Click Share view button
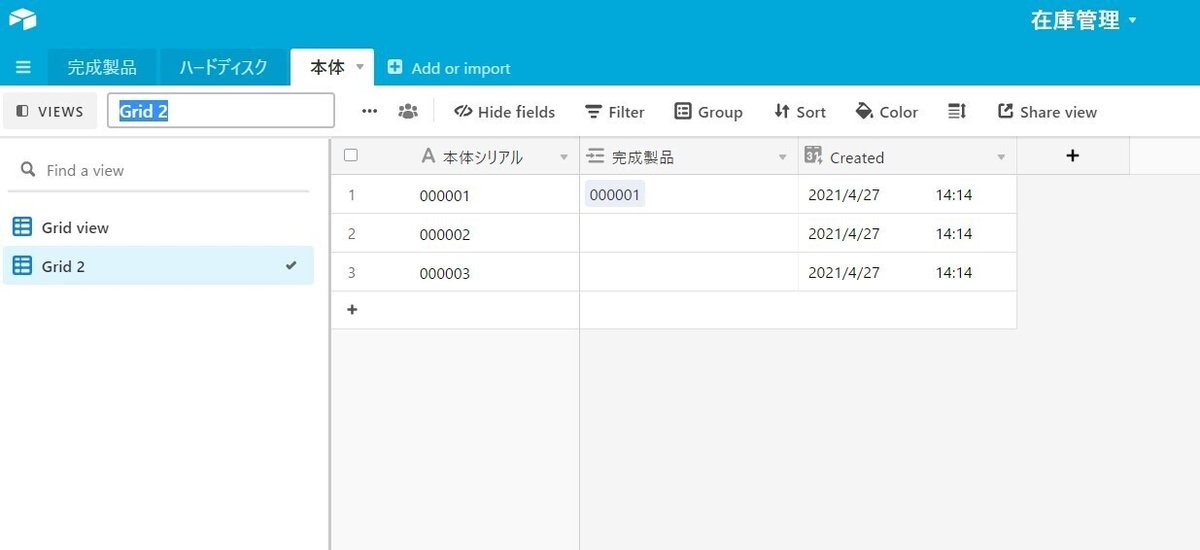The width and height of the screenshot is (1200, 550). coord(1048,112)
